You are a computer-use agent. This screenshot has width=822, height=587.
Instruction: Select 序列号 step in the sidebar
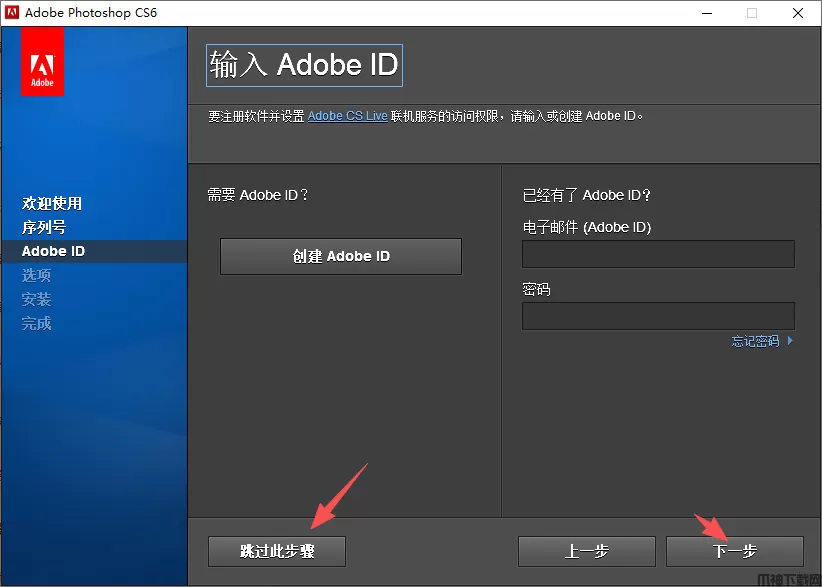(x=44, y=227)
